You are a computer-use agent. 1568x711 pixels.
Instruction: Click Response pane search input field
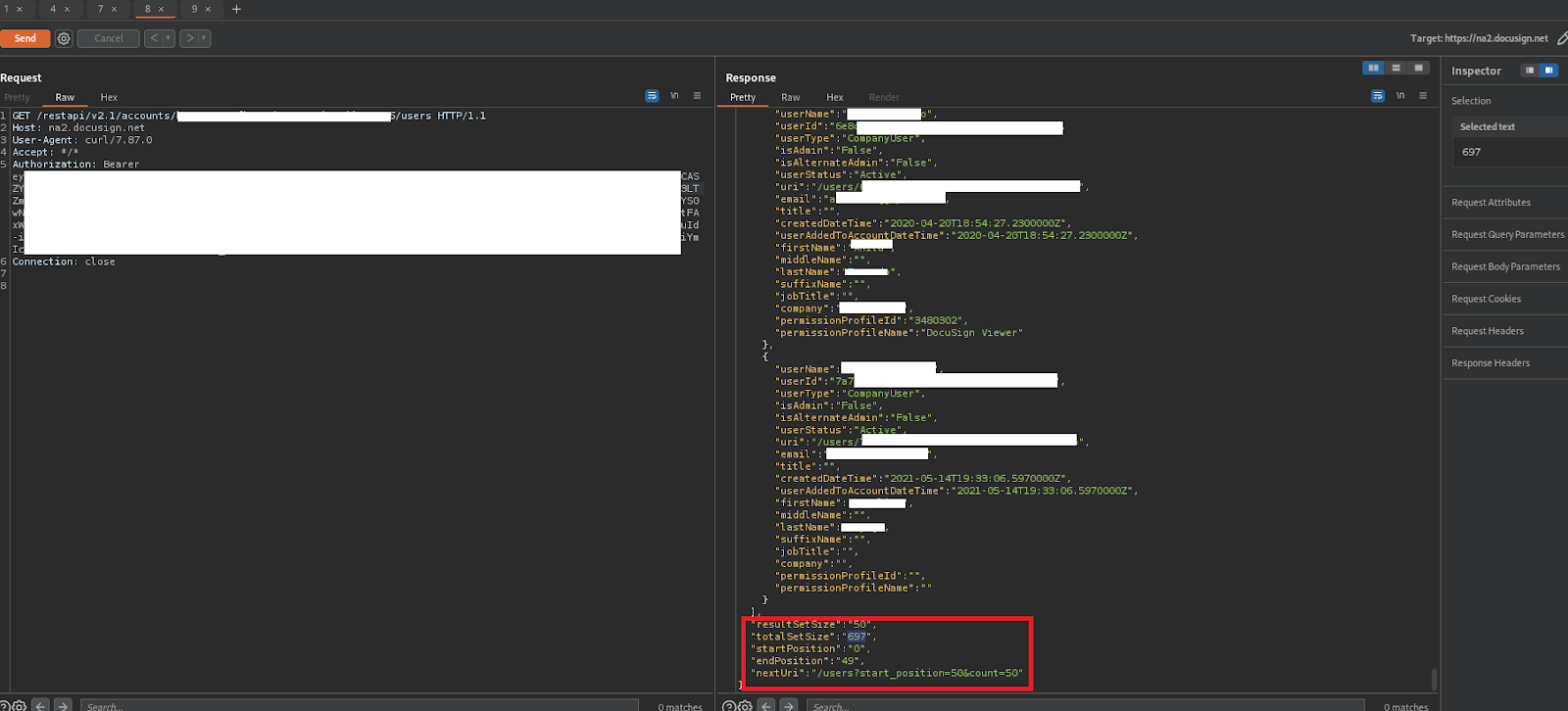point(1085,705)
